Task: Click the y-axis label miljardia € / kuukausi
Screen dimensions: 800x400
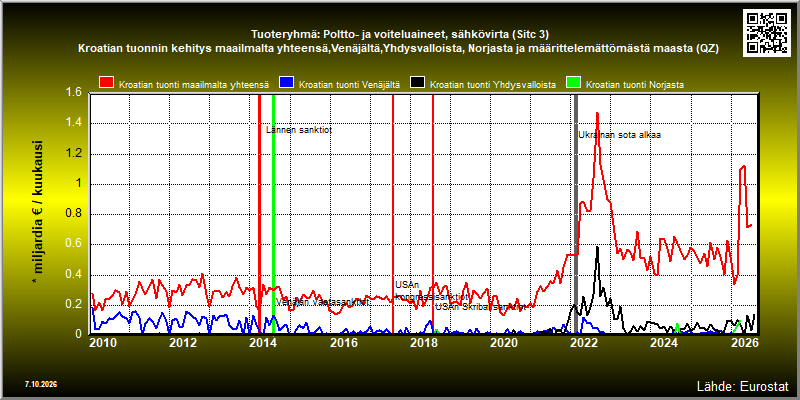Action: tap(37, 212)
